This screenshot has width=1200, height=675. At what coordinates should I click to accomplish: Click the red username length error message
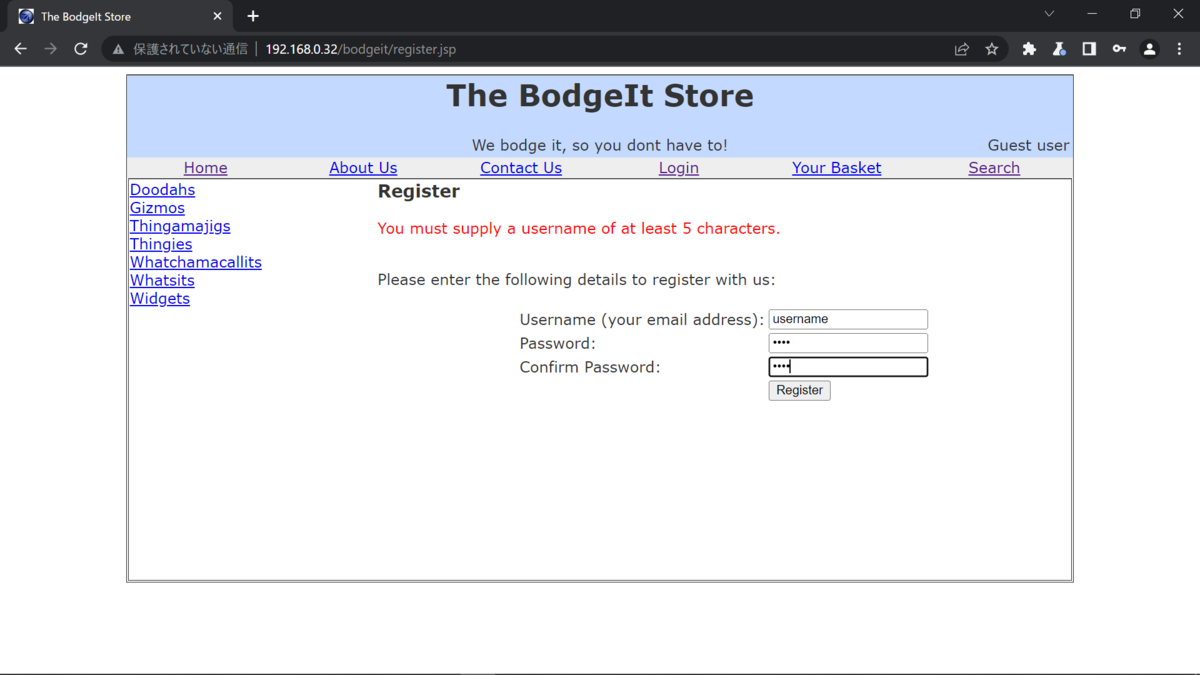tap(579, 228)
